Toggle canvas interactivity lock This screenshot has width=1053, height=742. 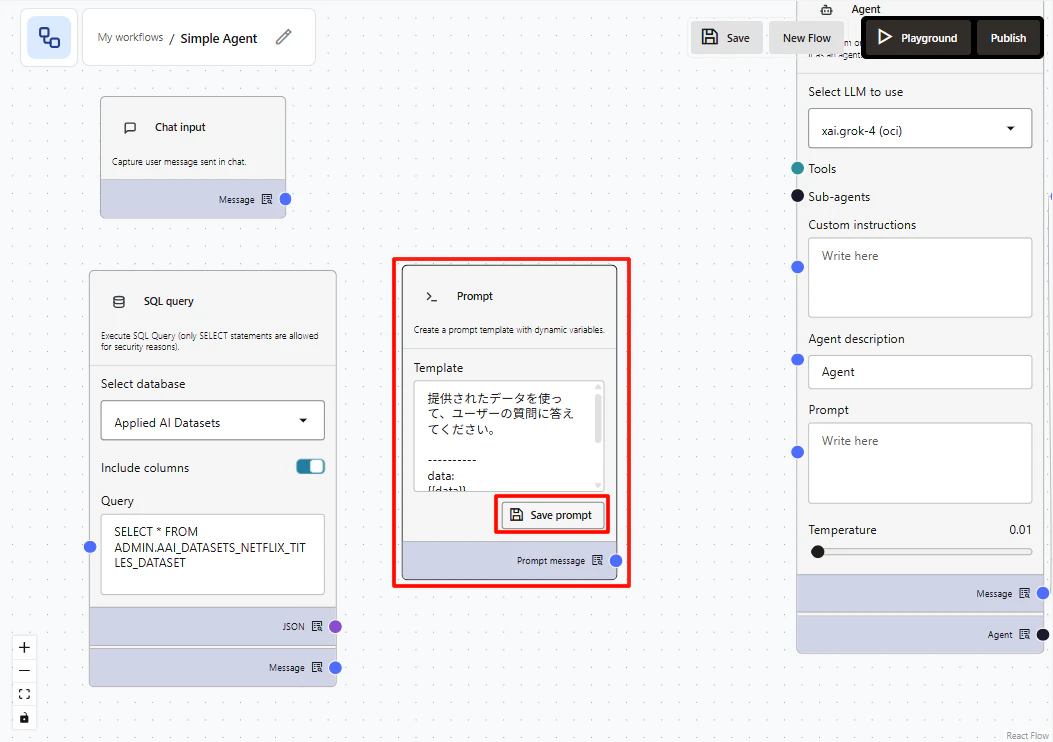(24, 718)
